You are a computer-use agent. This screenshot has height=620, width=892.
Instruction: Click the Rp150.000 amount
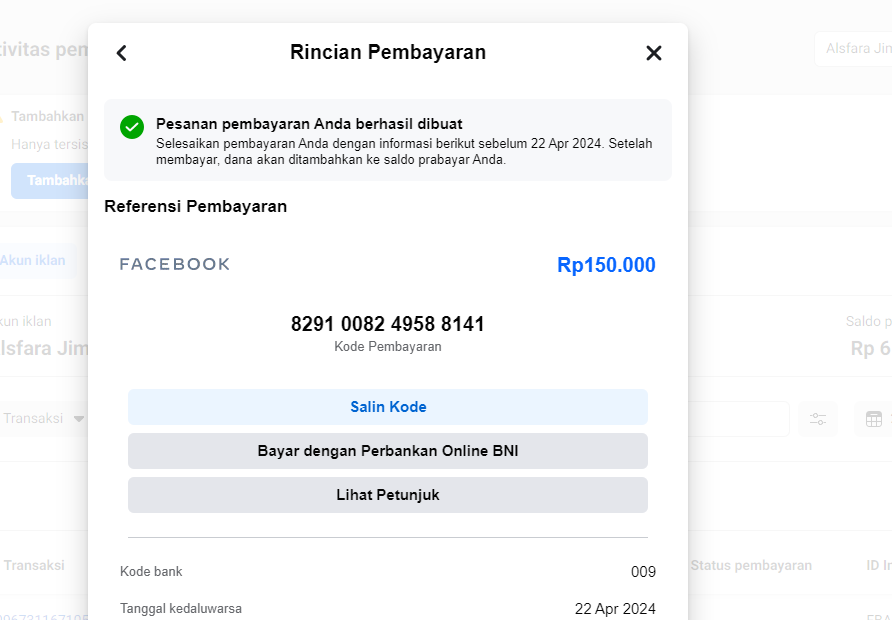tap(606, 265)
